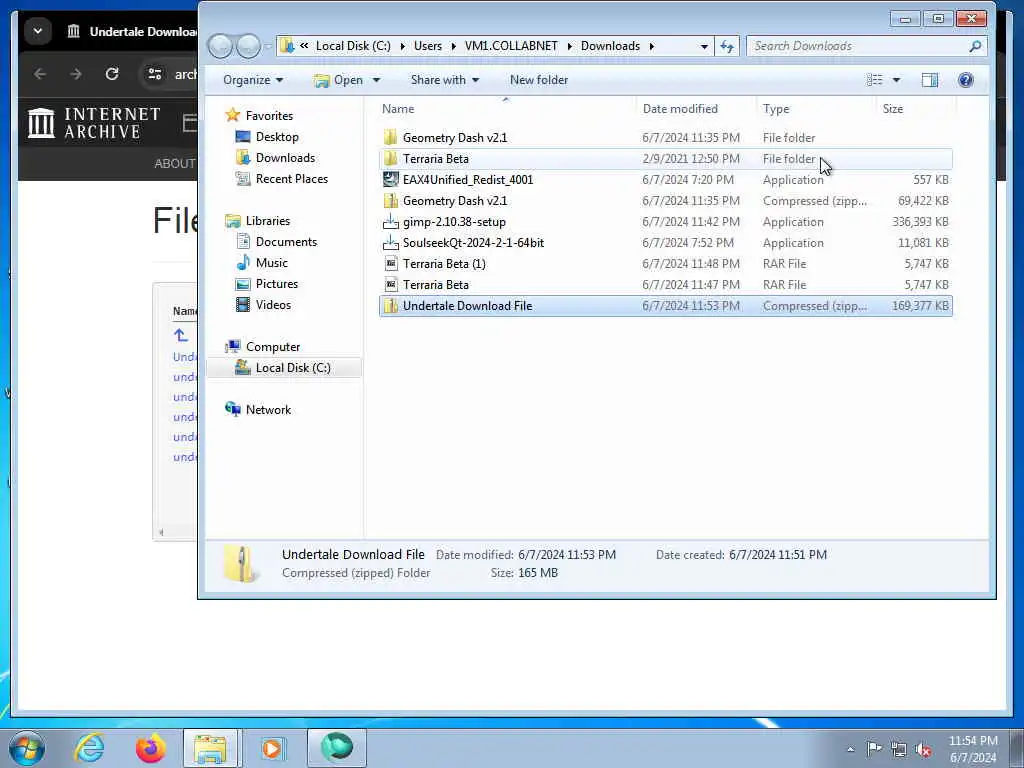
Task: Click the 169,377 KB size cell
Action: [x=920, y=306]
